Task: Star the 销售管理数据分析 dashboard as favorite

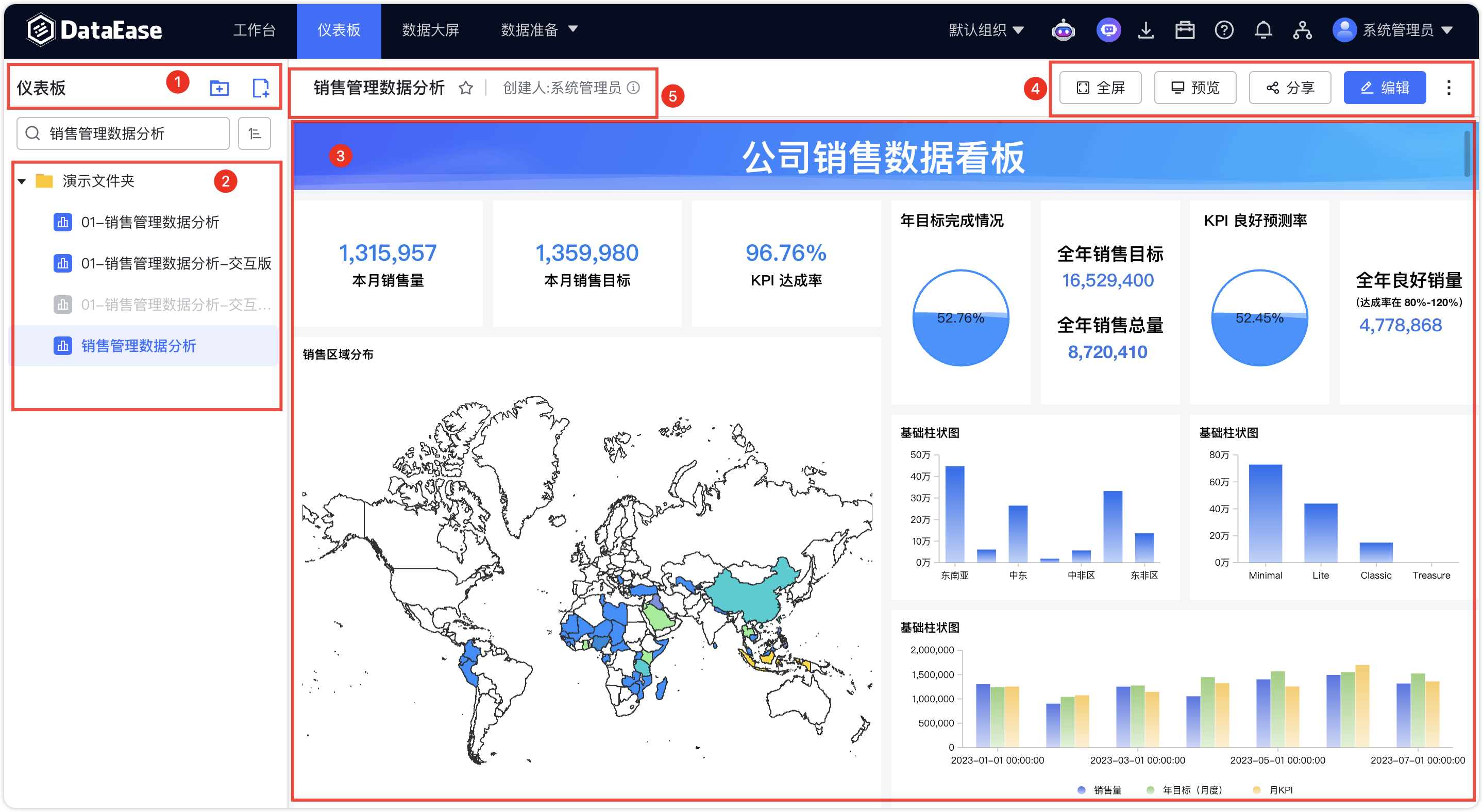Action: (x=466, y=88)
